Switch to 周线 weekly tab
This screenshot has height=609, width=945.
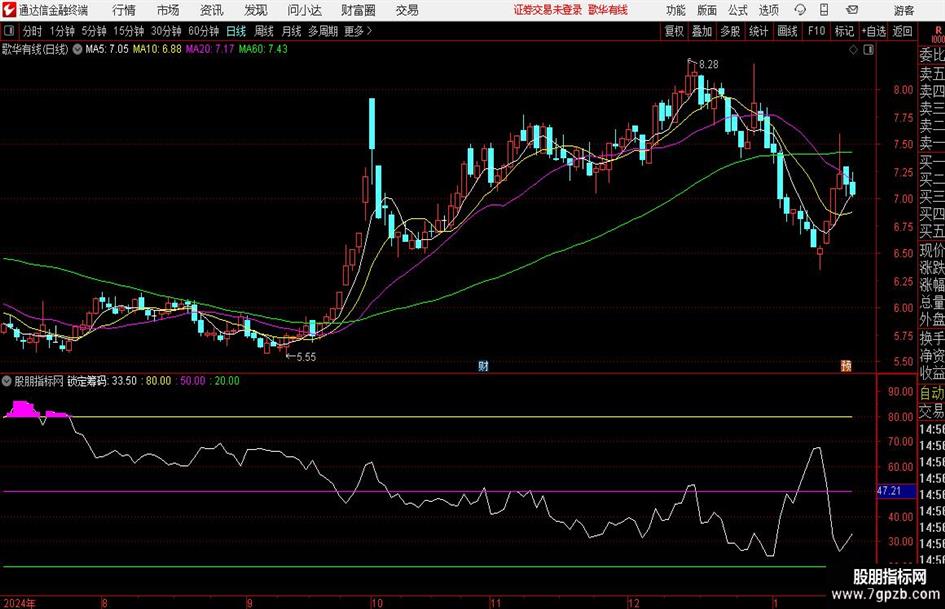[x=264, y=31]
